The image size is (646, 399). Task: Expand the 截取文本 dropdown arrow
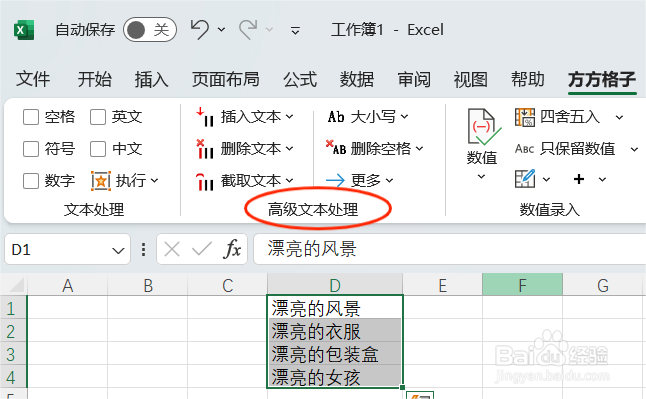290,181
